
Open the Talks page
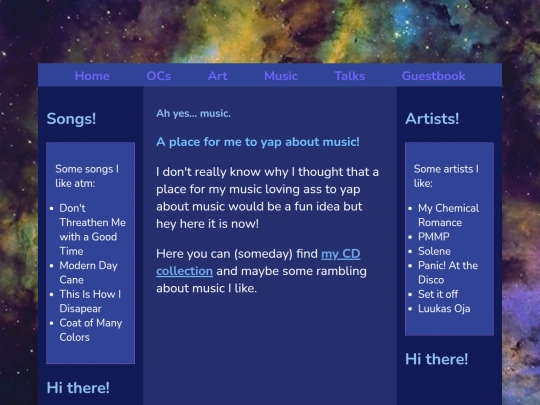350,76
